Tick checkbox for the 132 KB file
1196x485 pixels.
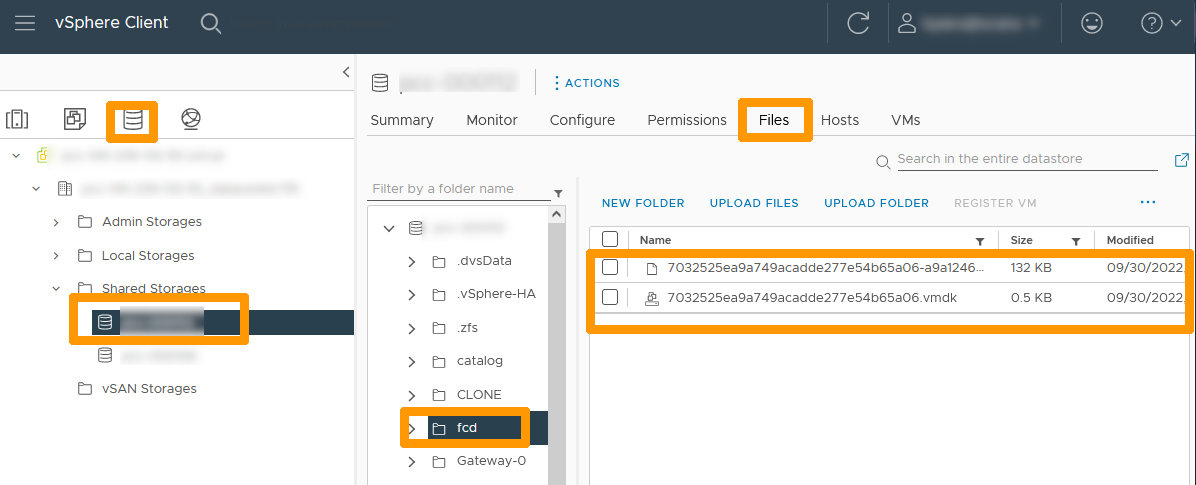(x=609, y=267)
